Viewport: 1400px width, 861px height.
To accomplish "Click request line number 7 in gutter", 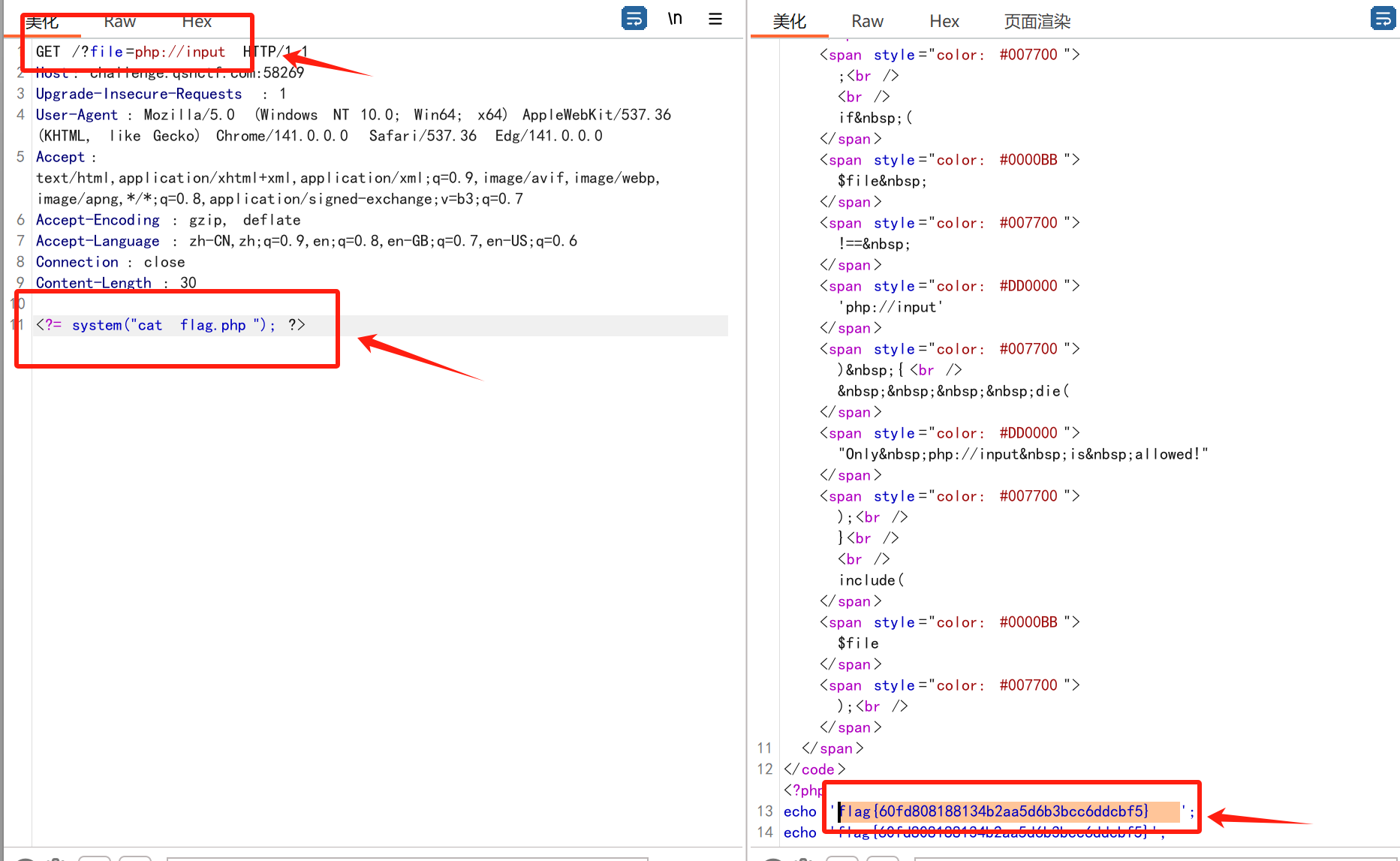I will (x=20, y=241).
